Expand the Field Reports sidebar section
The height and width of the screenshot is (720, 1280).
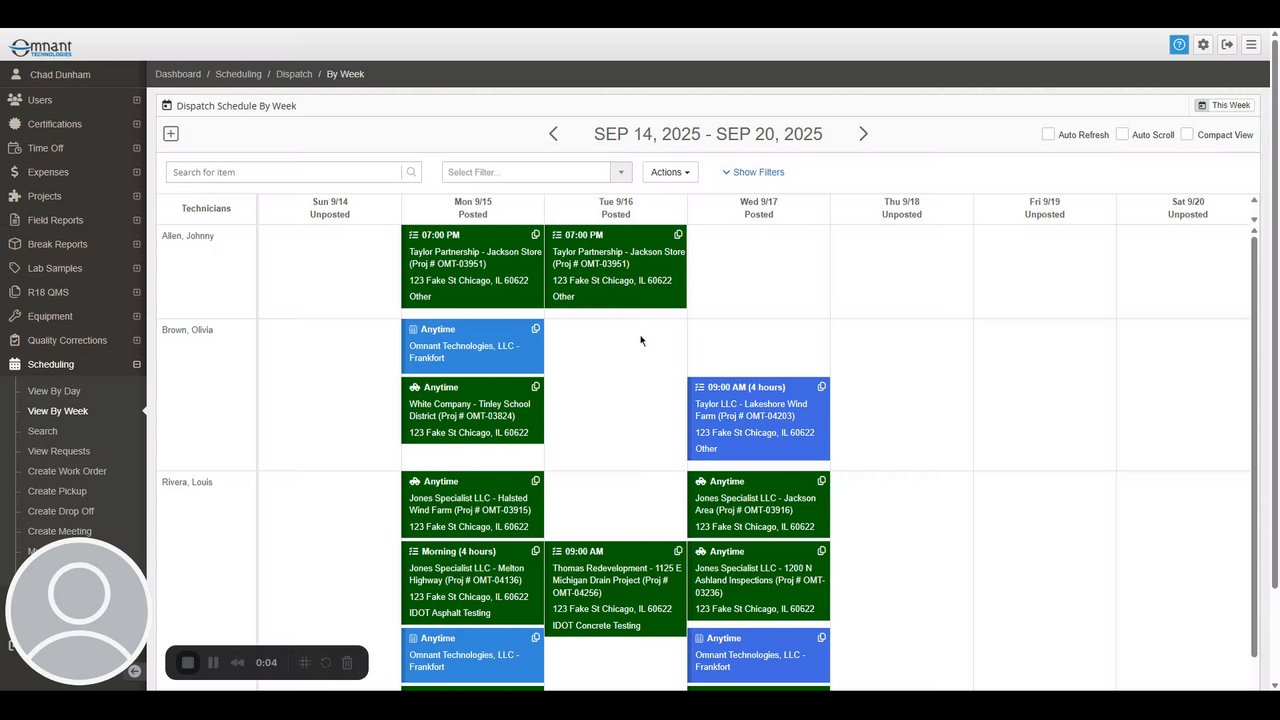click(x=136, y=220)
